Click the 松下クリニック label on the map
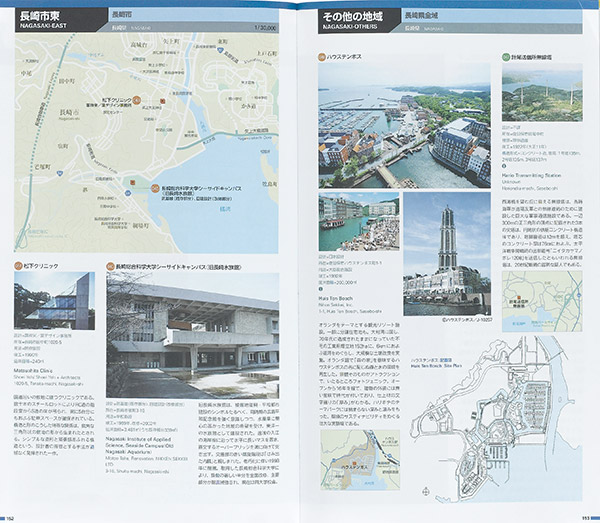The image size is (600, 523). [x=116, y=100]
